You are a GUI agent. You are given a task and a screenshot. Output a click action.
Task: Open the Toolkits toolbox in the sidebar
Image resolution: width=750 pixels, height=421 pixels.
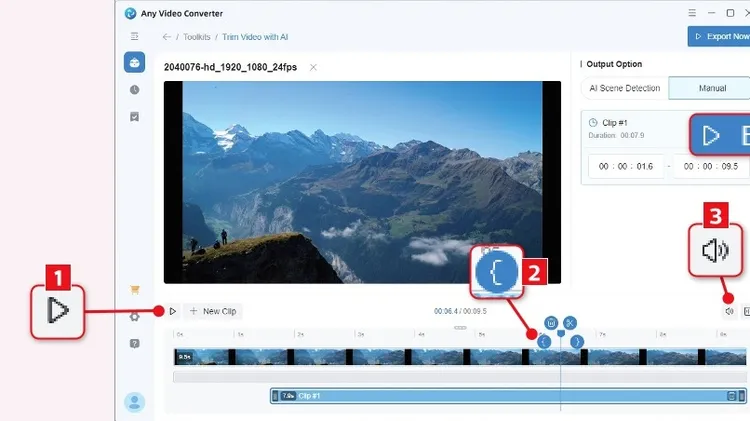(134, 62)
